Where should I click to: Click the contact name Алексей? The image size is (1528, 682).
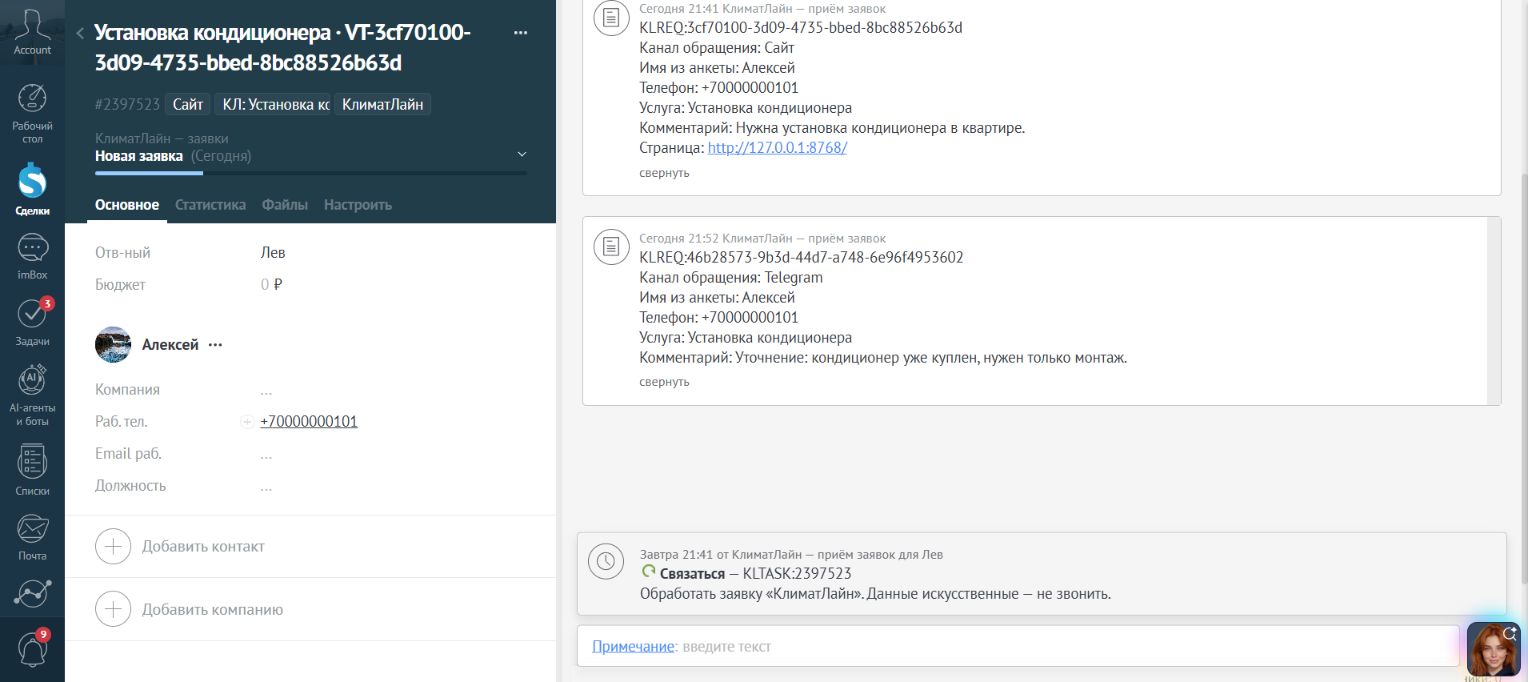(170, 345)
